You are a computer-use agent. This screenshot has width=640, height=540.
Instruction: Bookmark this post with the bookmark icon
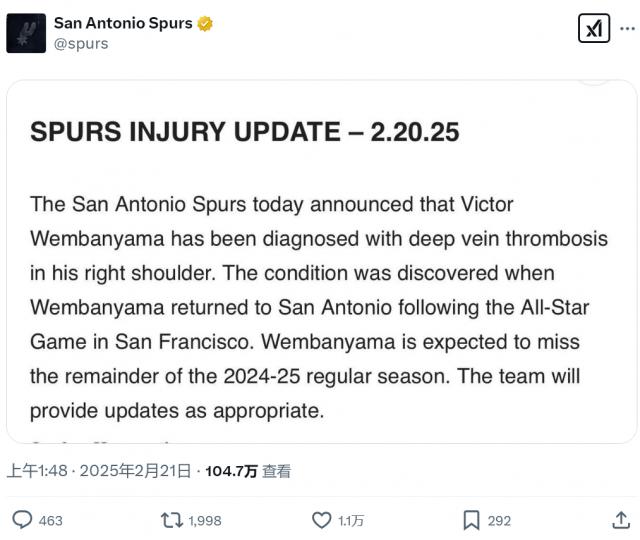tap(471, 520)
